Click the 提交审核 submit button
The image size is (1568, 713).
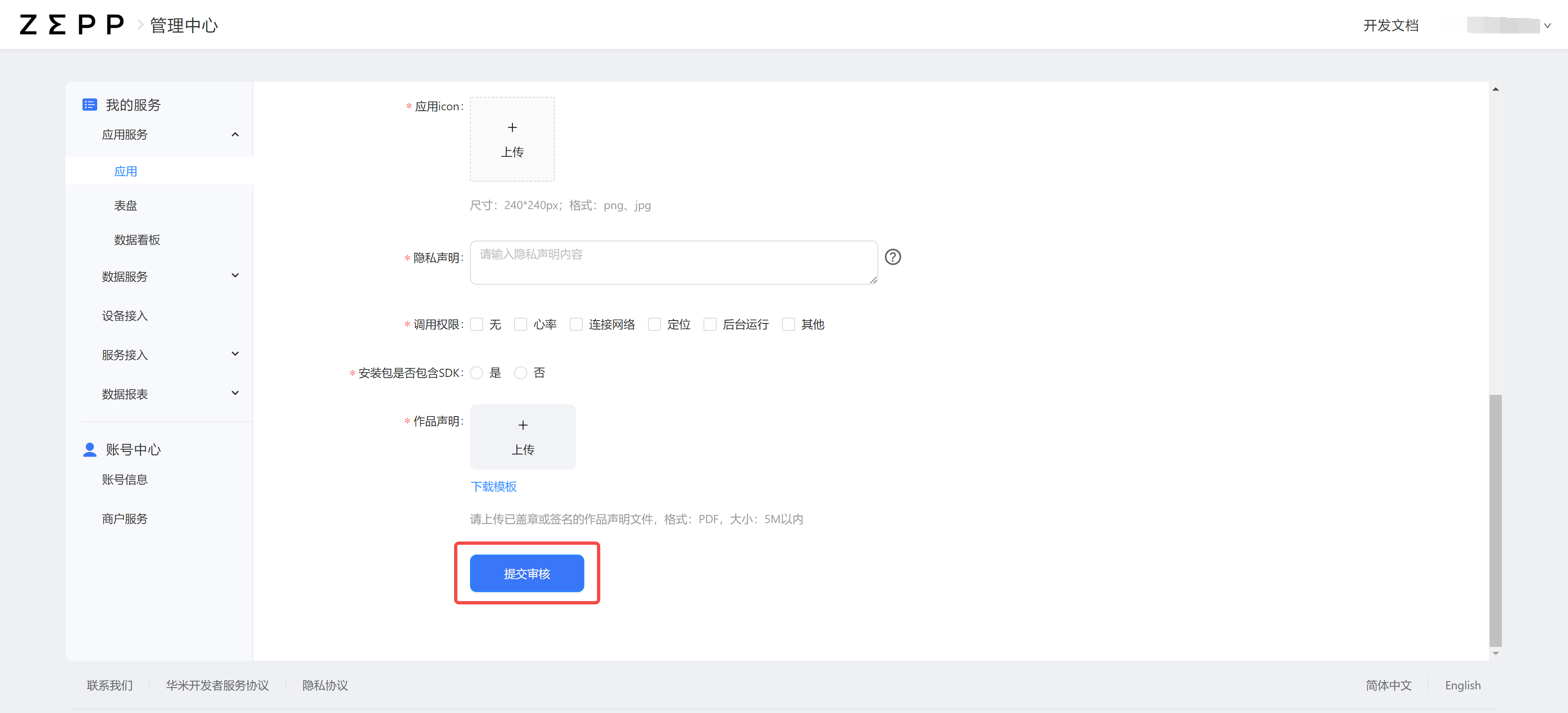pyautogui.click(x=527, y=573)
